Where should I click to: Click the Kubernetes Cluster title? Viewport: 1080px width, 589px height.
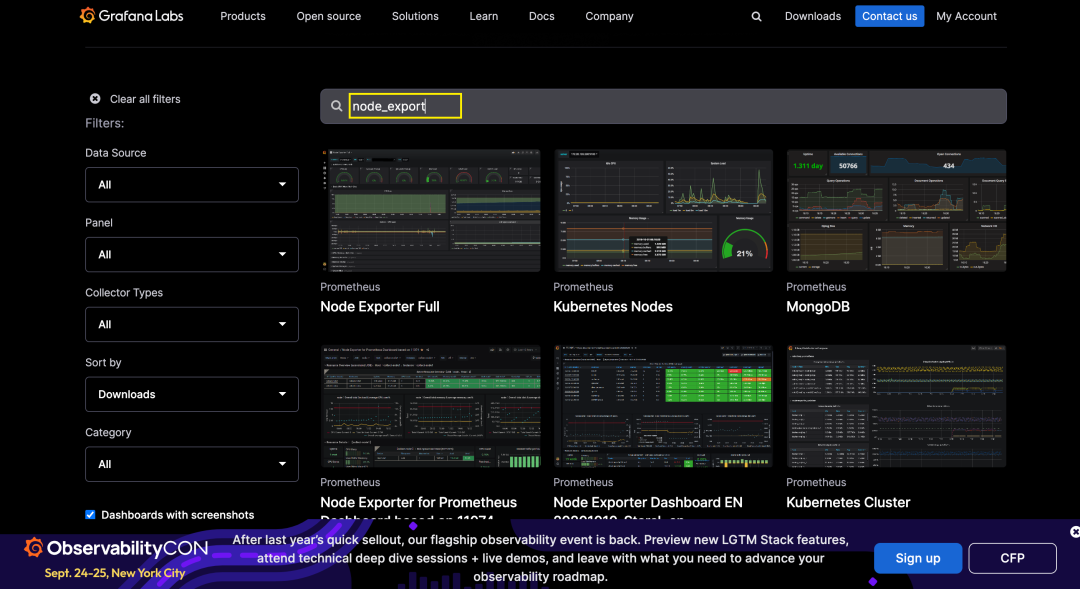coord(848,502)
